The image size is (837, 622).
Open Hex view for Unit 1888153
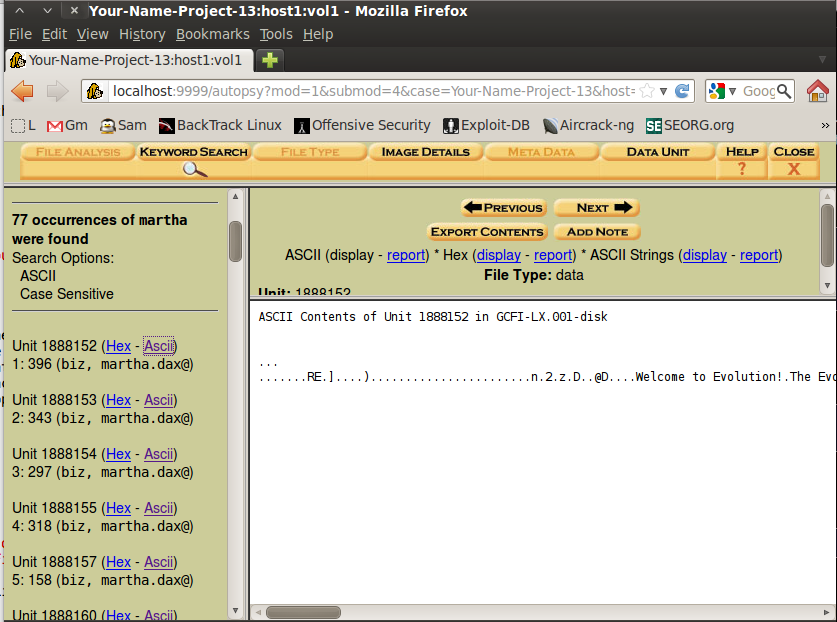(118, 400)
